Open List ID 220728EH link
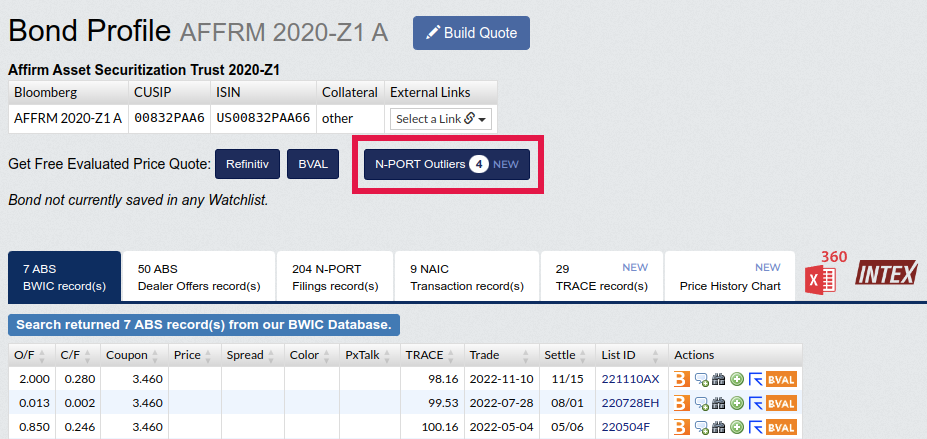This screenshot has height=439, width=927. (630, 403)
